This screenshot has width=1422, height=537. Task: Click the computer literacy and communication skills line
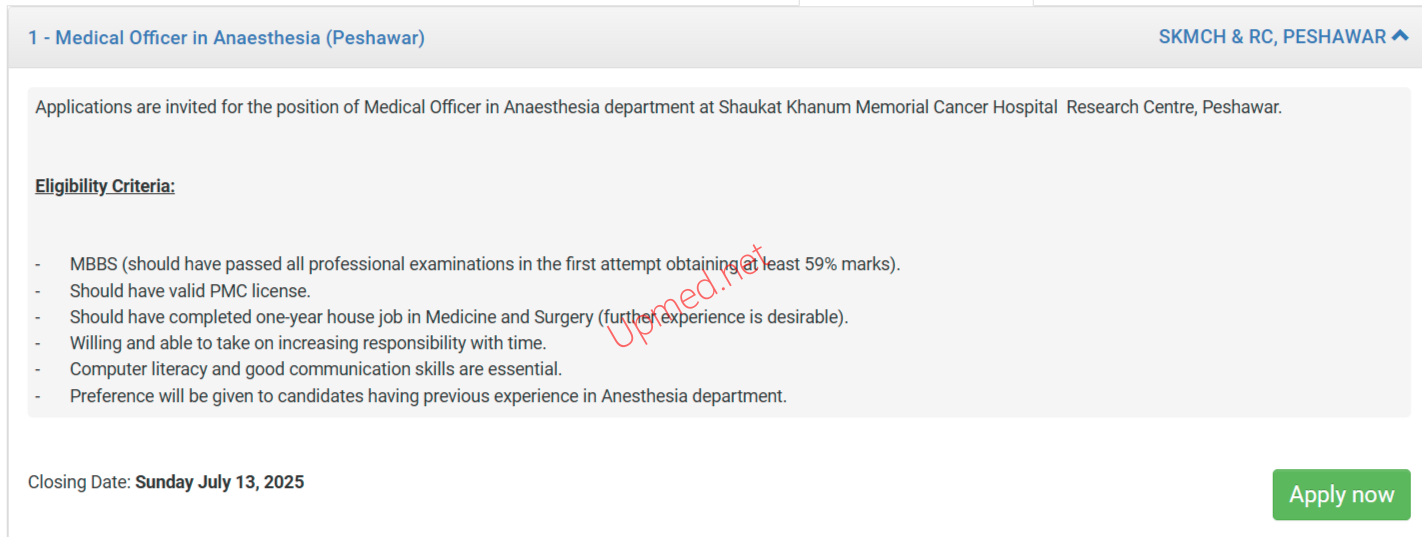coord(316,369)
